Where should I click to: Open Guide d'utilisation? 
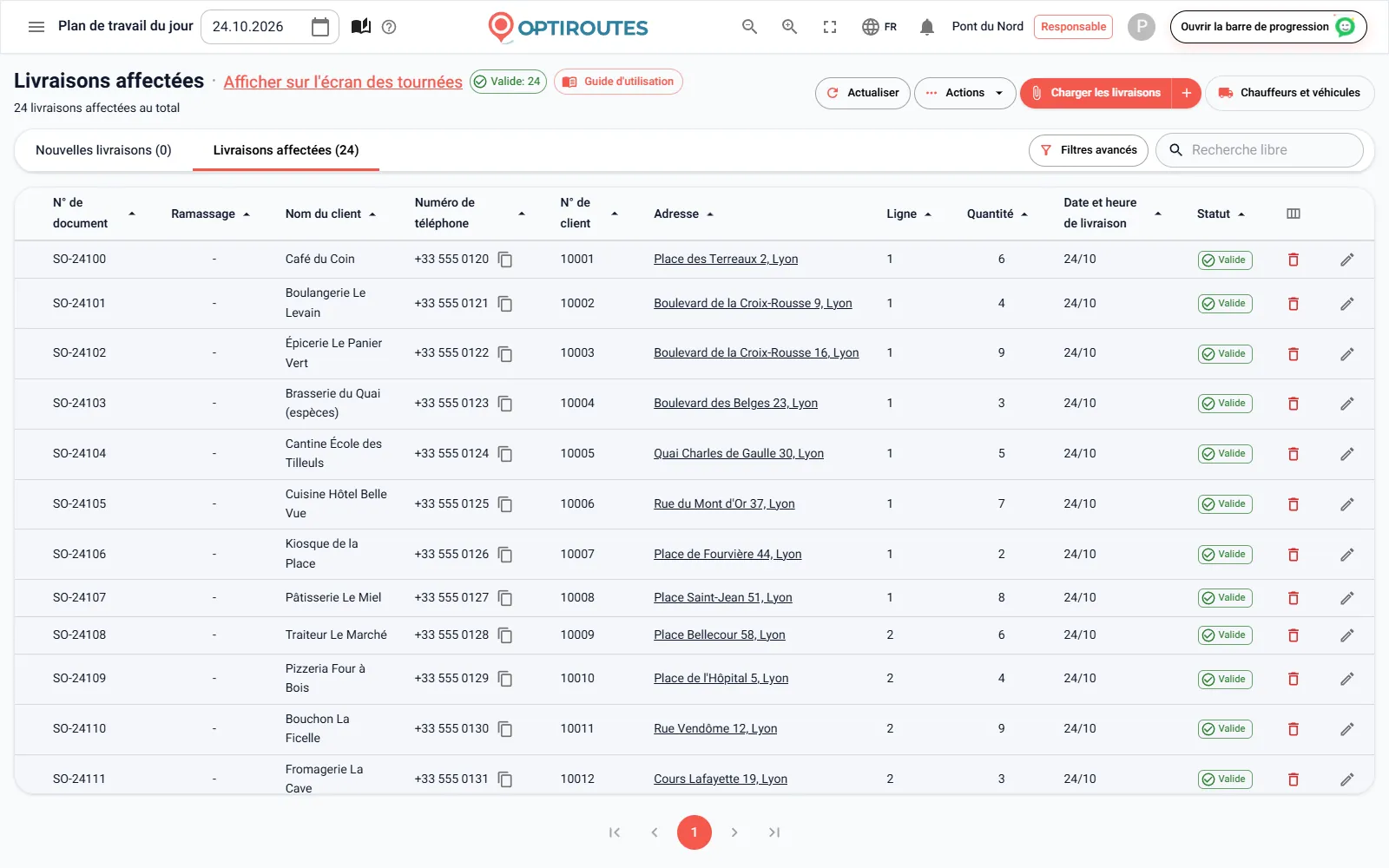618,82
